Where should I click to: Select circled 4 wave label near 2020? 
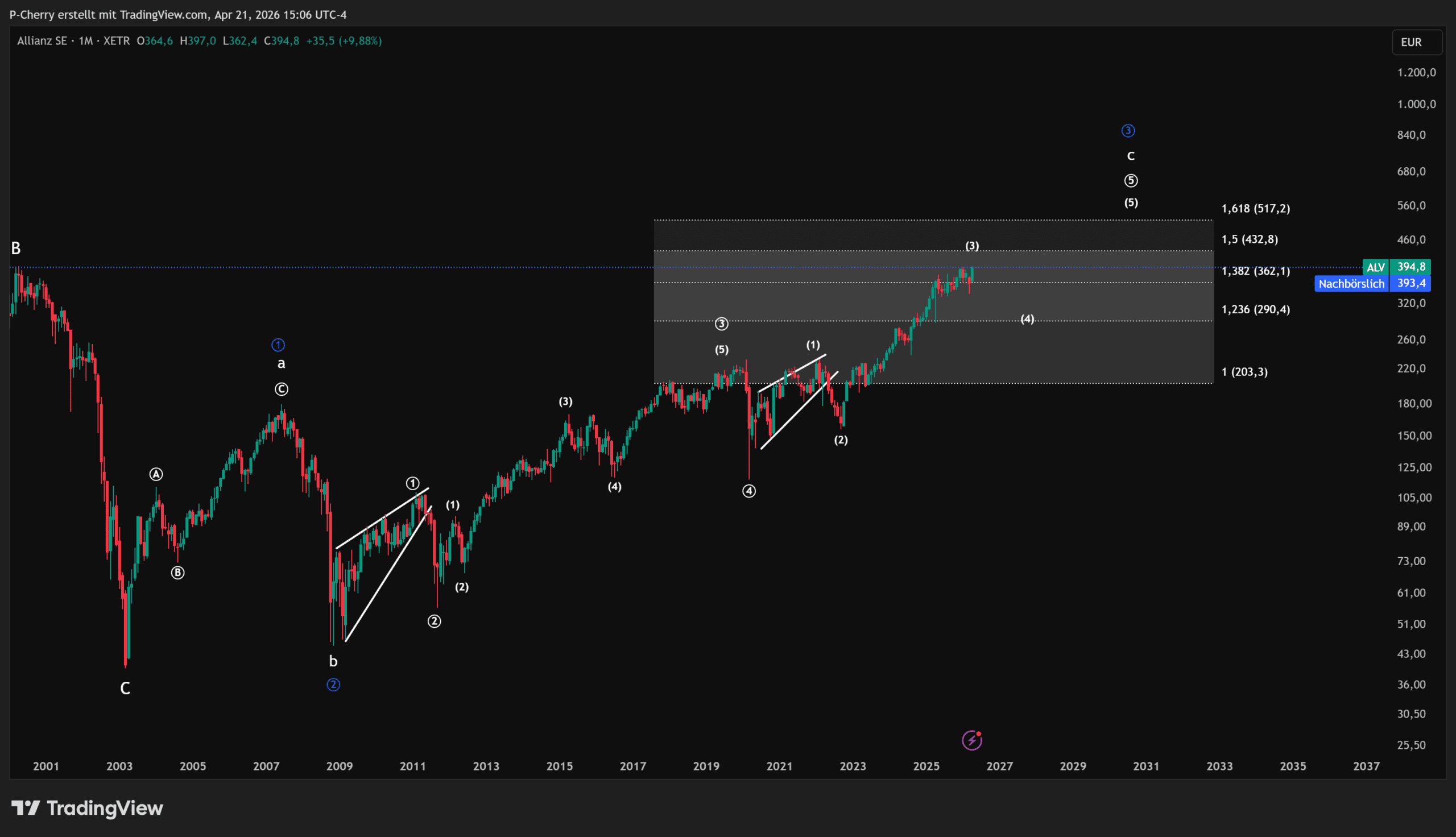click(749, 491)
